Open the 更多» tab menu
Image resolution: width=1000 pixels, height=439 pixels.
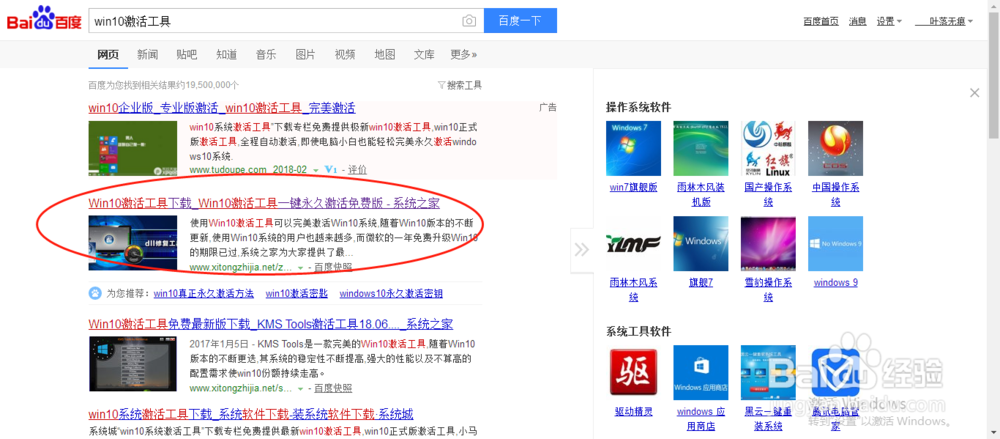[x=464, y=55]
